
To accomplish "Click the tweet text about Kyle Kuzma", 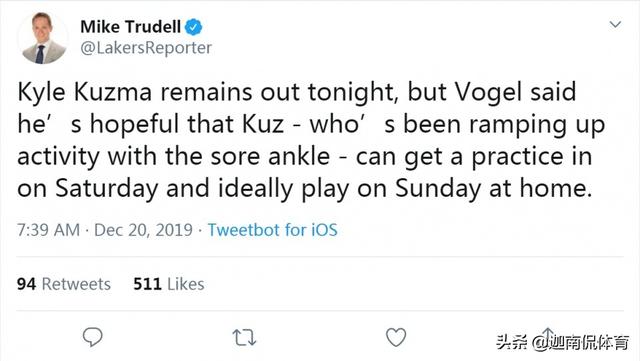I will click(x=311, y=140).
